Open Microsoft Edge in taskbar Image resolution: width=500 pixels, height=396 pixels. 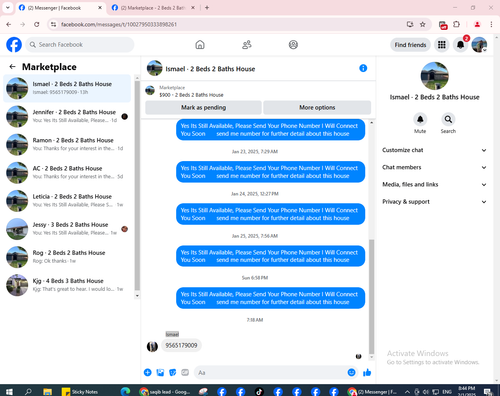125,392
